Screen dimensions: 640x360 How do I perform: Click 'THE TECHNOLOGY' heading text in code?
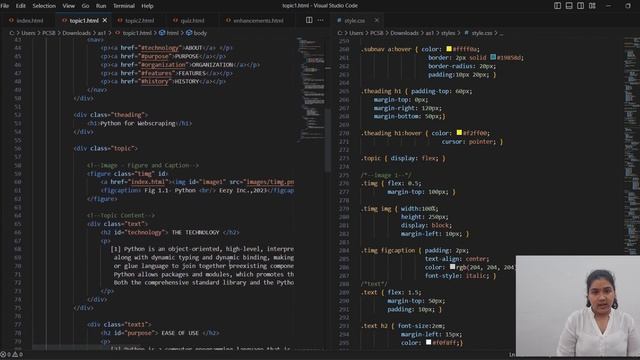click(196, 232)
